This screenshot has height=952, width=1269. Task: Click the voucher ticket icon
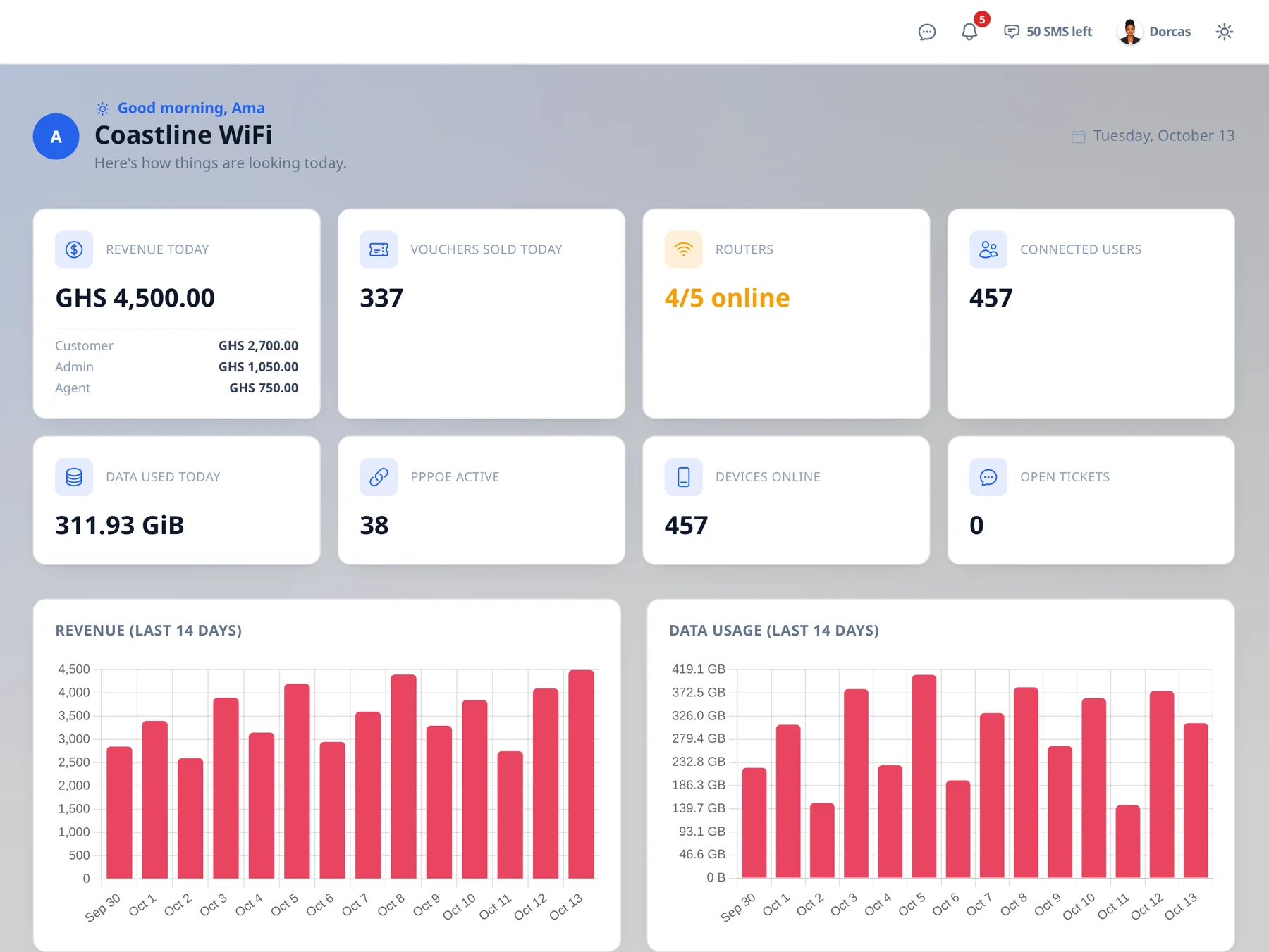click(379, 249)
